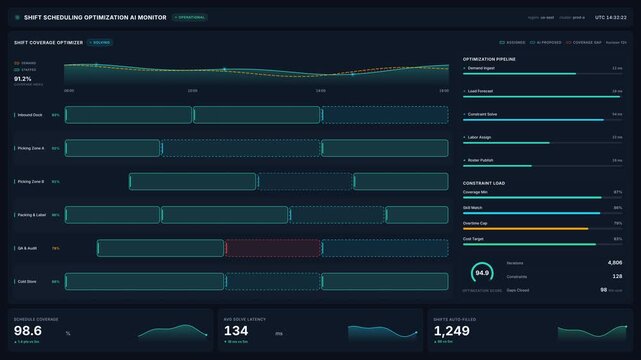Click the Constraint Solve pipeline progress bar
Viewport: 641px width, 360px height.
pyautogui.click(x=542, y=120)
